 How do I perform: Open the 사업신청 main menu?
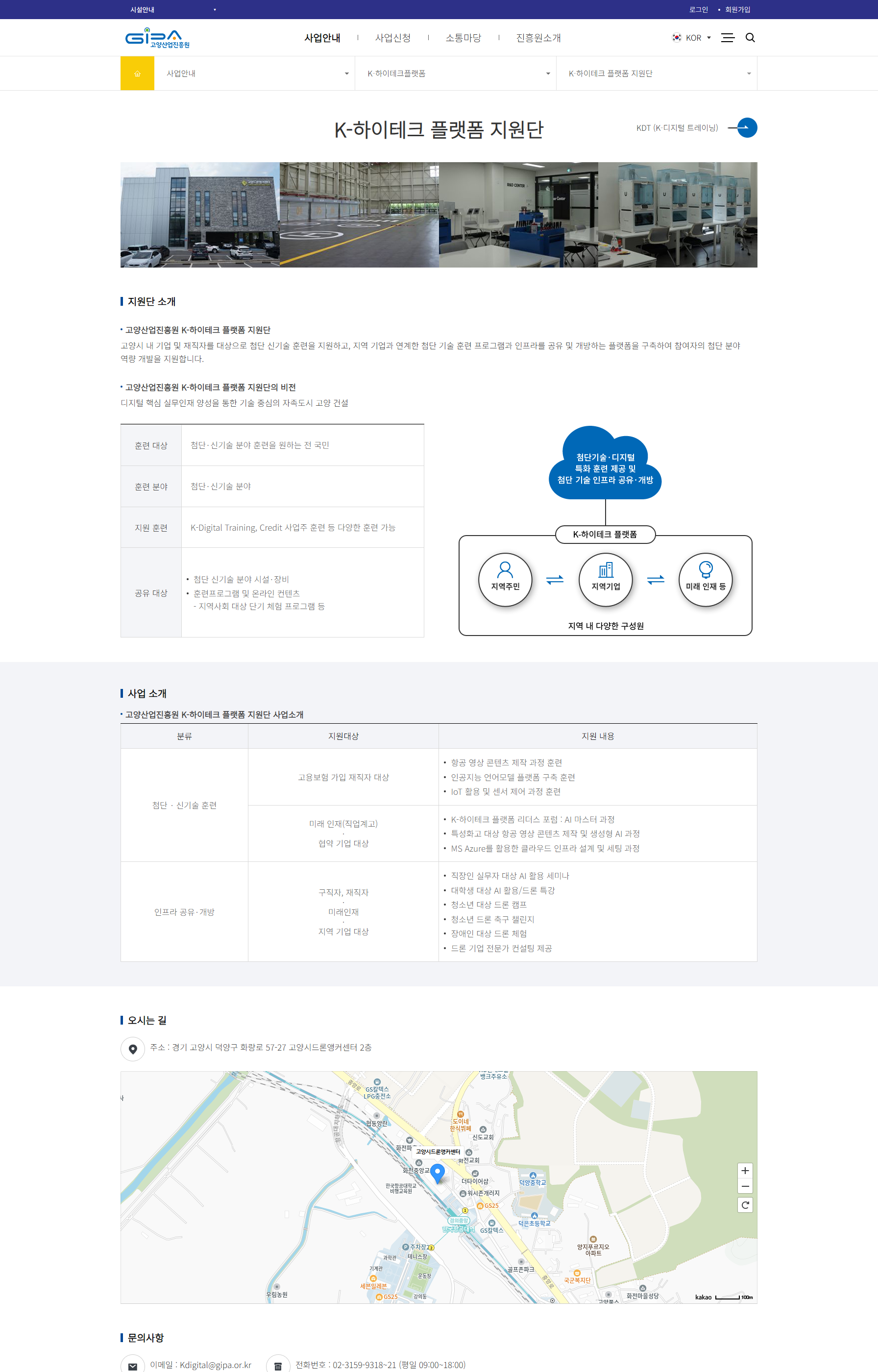(393, 38)
